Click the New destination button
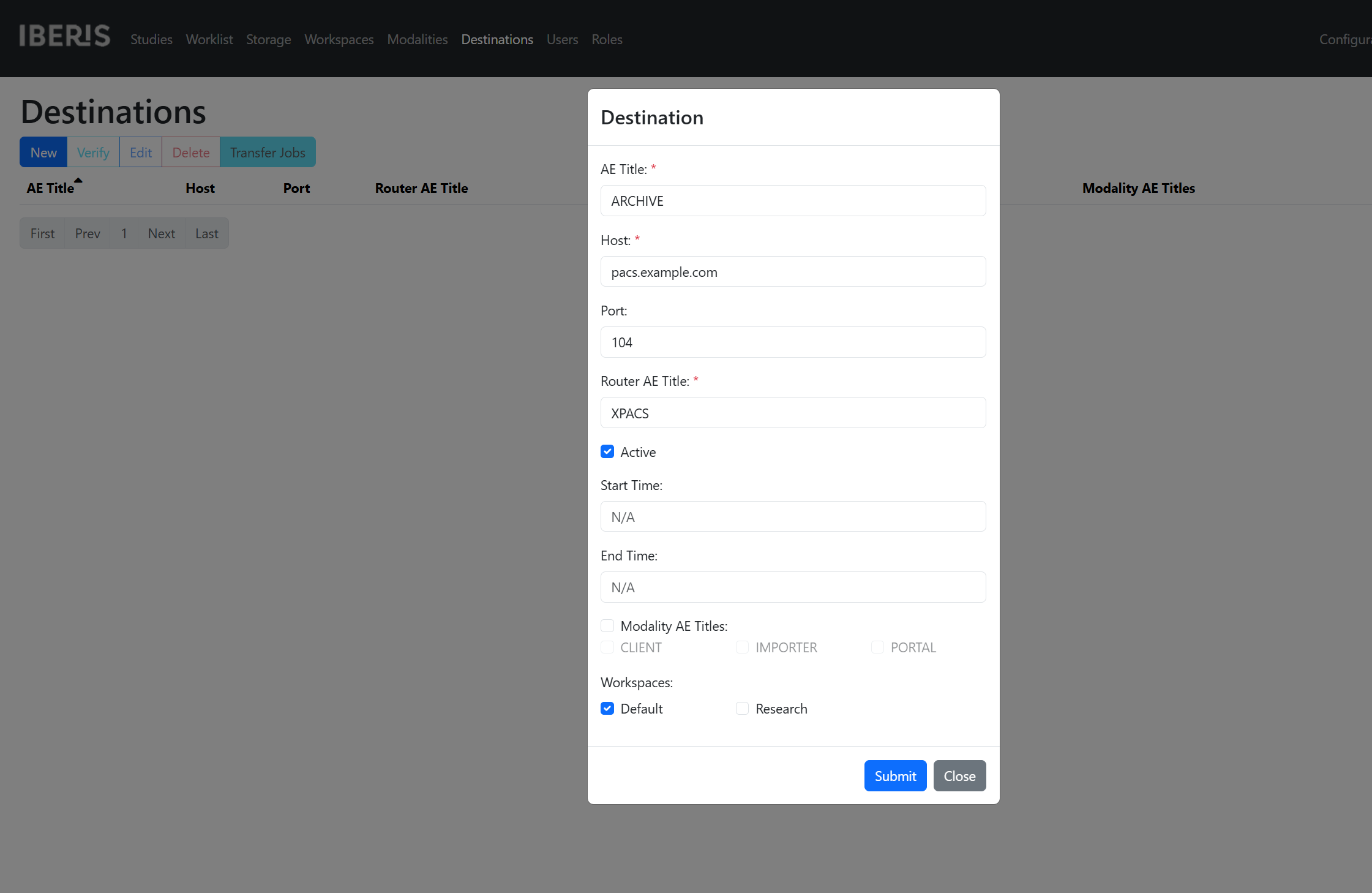 [x=43, y=153]
